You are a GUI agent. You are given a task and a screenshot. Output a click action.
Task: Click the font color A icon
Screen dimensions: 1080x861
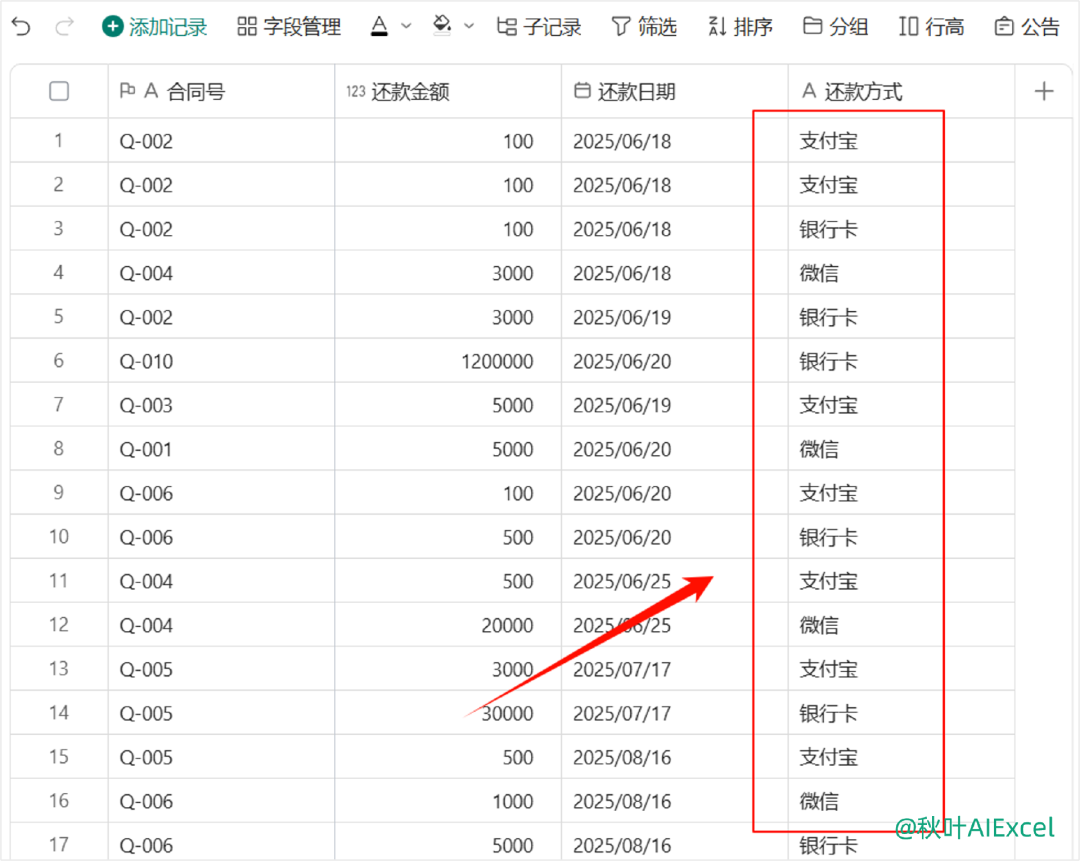380,27
